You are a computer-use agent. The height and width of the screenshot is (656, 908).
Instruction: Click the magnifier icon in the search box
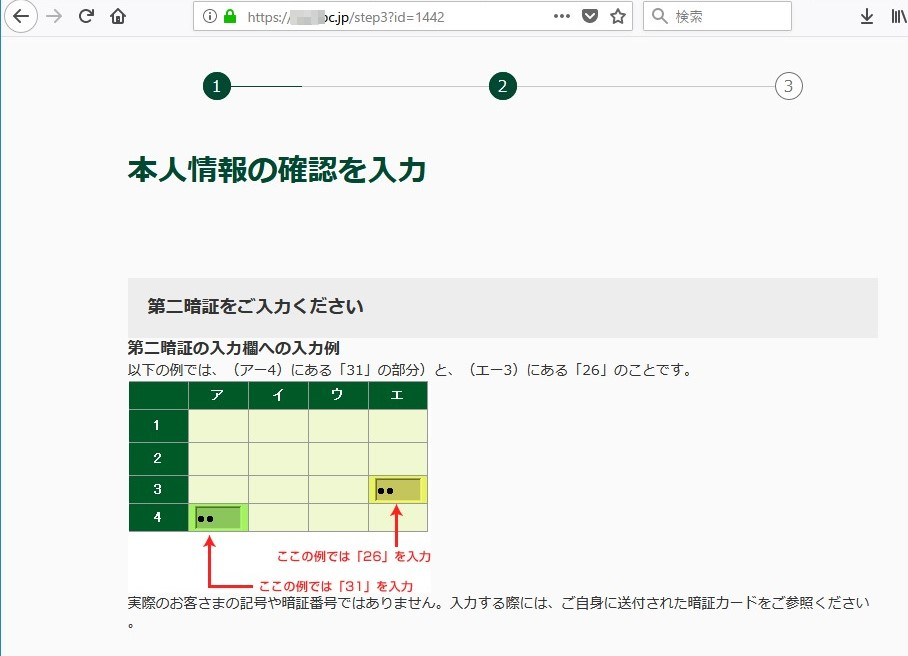tap(660, 17)
